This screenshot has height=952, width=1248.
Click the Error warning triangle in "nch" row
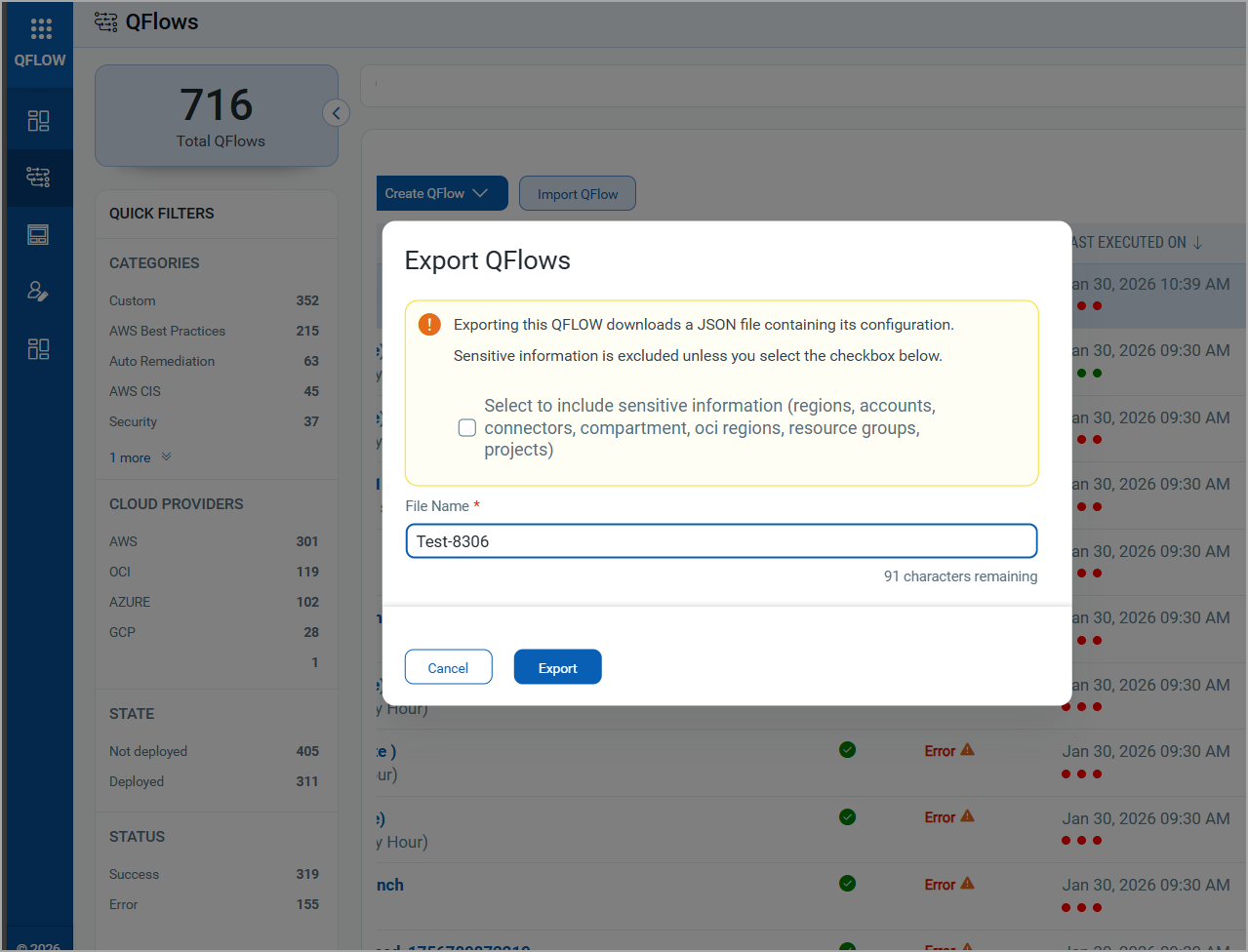pos(967,884)
